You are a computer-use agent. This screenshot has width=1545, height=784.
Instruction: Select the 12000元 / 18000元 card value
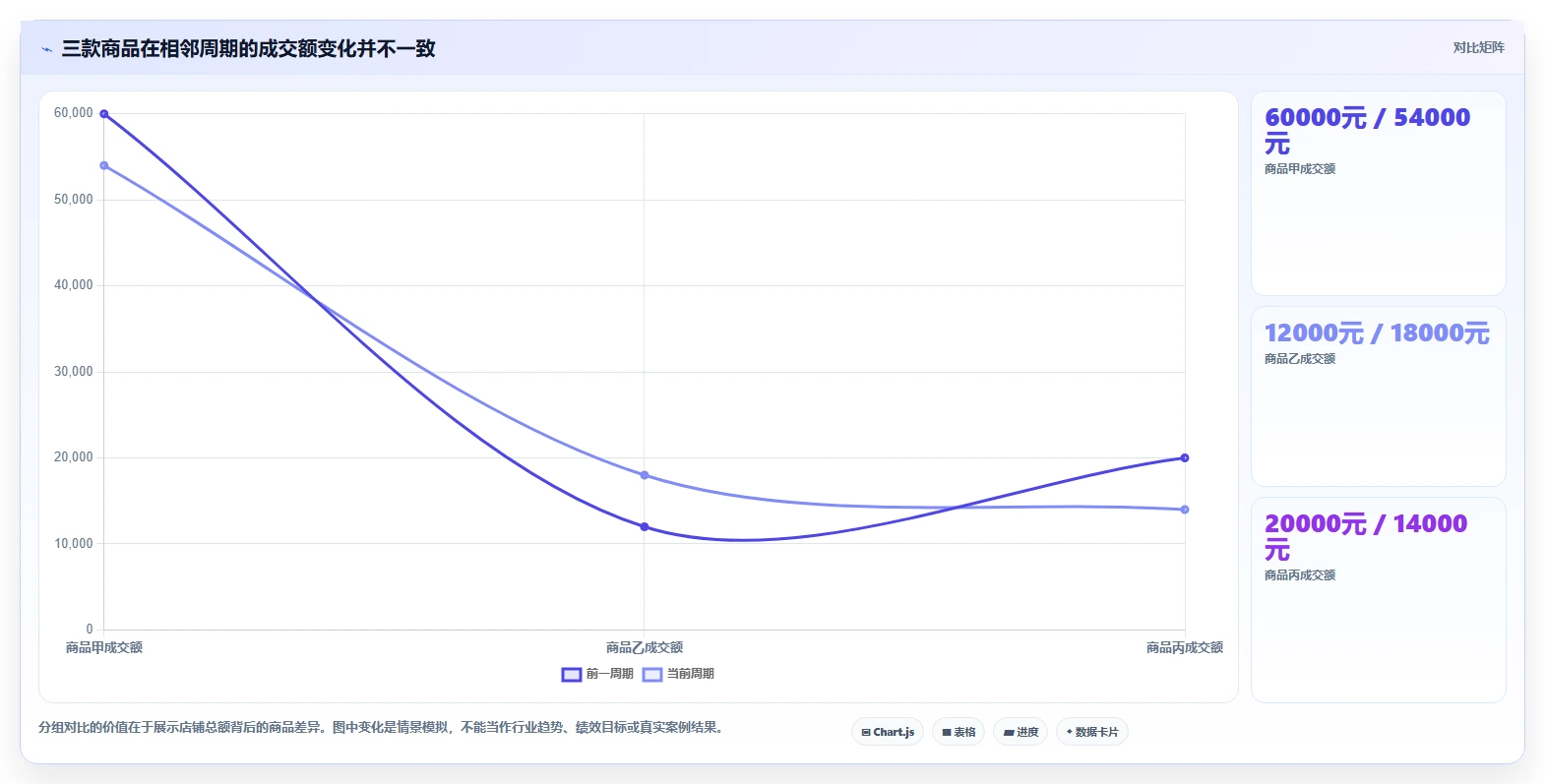tap(1377, 333)
